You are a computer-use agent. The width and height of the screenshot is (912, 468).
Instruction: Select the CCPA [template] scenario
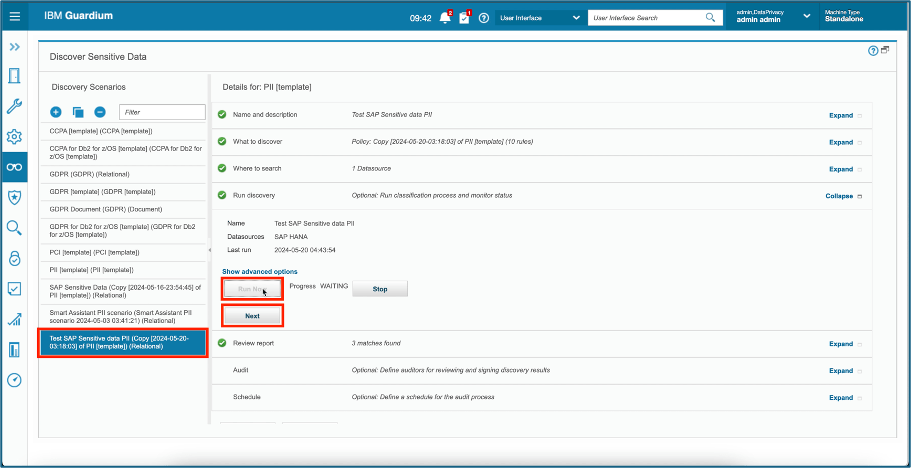[123, 131]
